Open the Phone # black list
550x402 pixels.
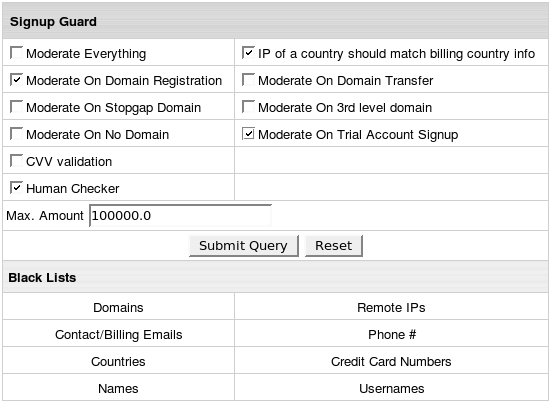point(392,335)
